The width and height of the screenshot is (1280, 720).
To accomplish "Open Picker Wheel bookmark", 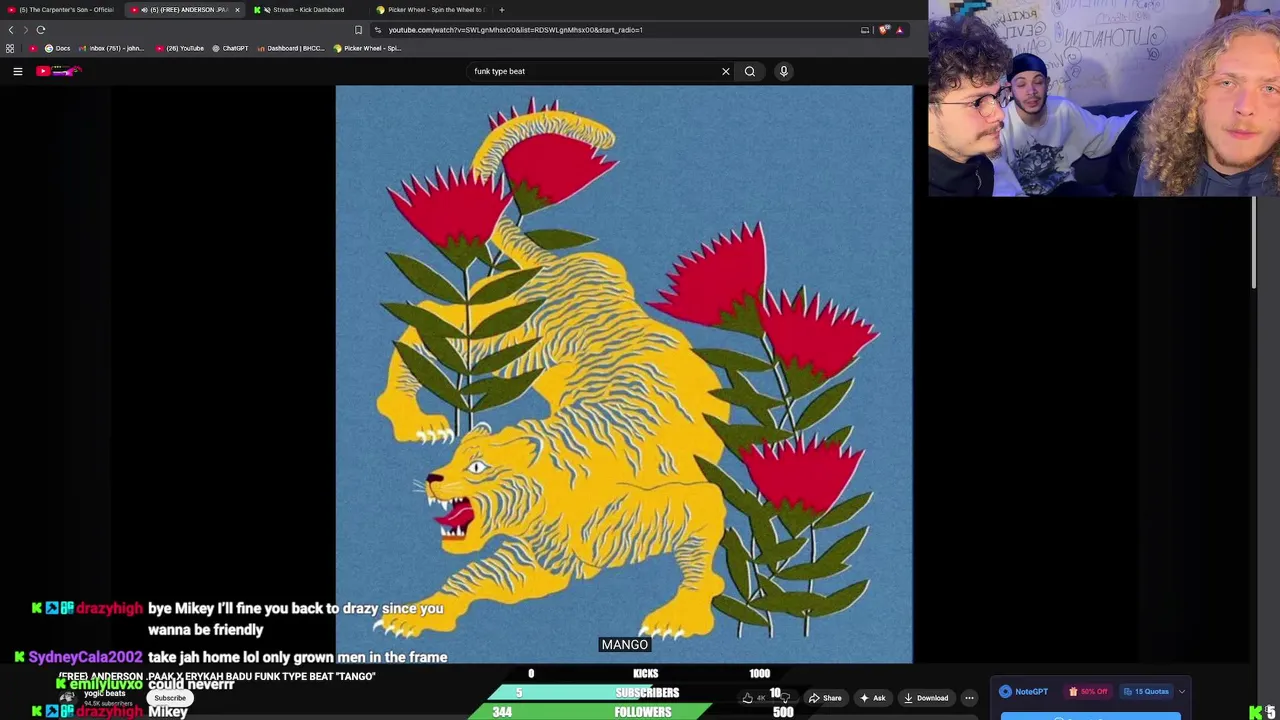I will (367, 48).
